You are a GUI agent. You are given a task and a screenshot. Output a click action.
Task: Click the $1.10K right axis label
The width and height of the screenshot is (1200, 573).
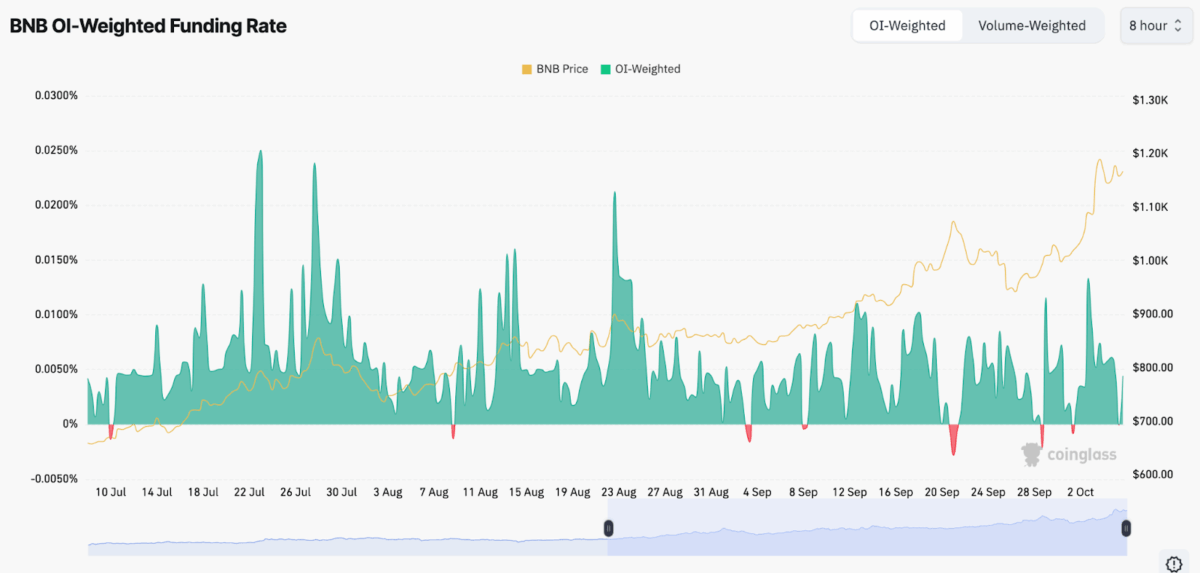point(1150,207)
